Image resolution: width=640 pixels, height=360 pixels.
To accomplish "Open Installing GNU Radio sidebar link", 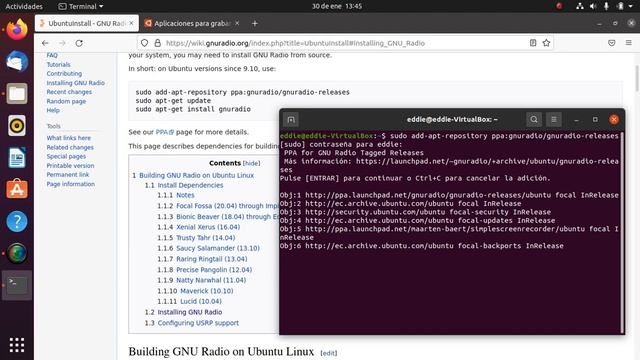I will [x=76, y=83].
